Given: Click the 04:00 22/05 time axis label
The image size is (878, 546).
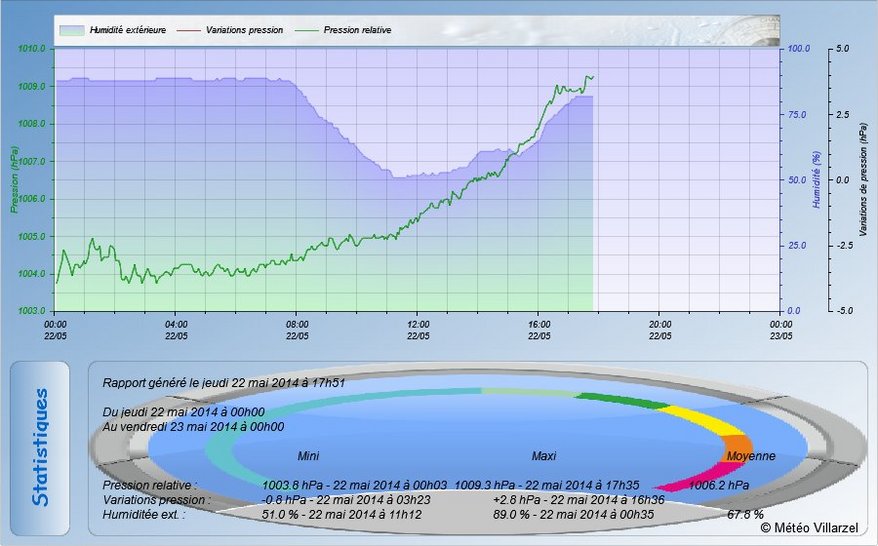Looking at the screenshot, I should tap(176, 330).
